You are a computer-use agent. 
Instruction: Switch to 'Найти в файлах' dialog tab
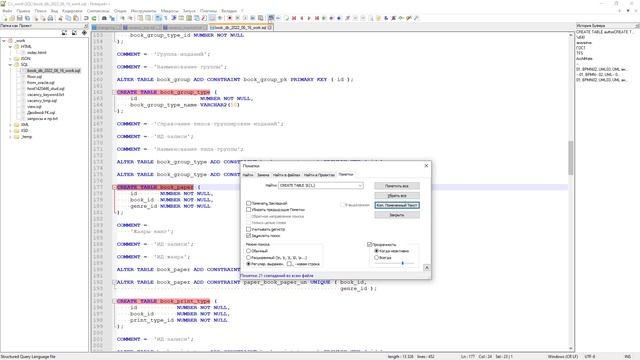[x=287, y=175]
